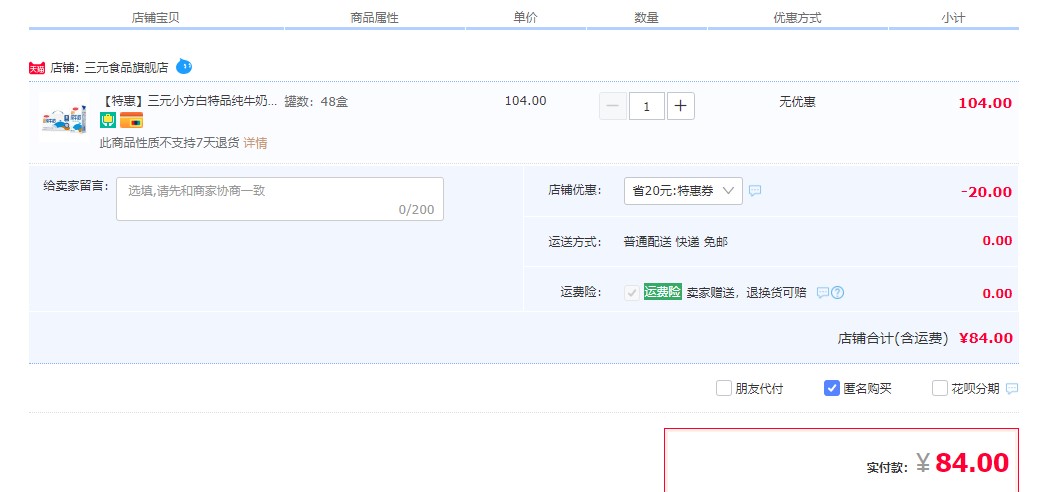
Task: Click the comment icon beside 退换货可赔
Action: [x=822, y=293]
